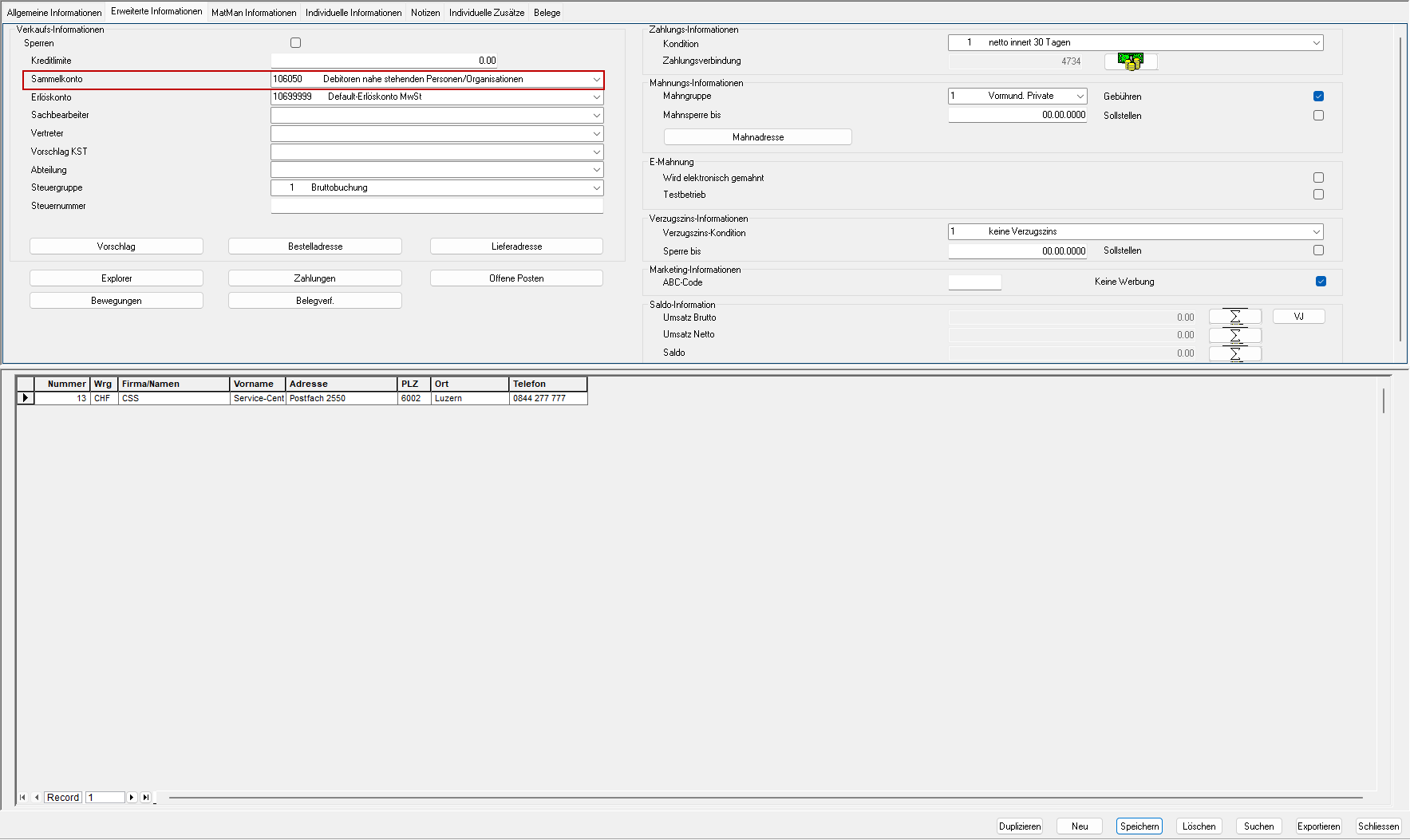1410x840 pixels.
Task: Jump to last record arrow
Action: pyautogui.click(x=145, y=798)
